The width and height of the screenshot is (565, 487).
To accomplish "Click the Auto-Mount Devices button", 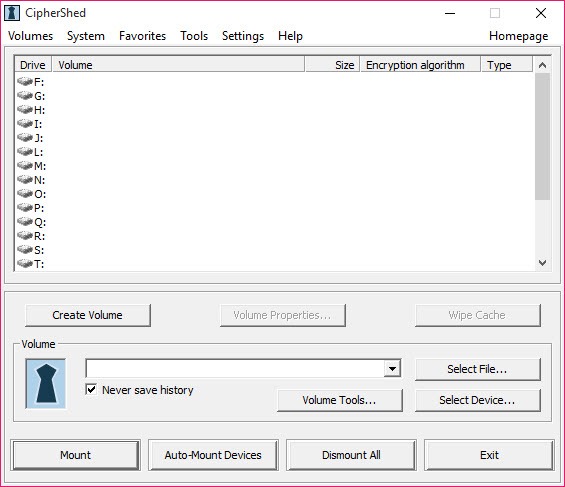I will tap(213, 455).
